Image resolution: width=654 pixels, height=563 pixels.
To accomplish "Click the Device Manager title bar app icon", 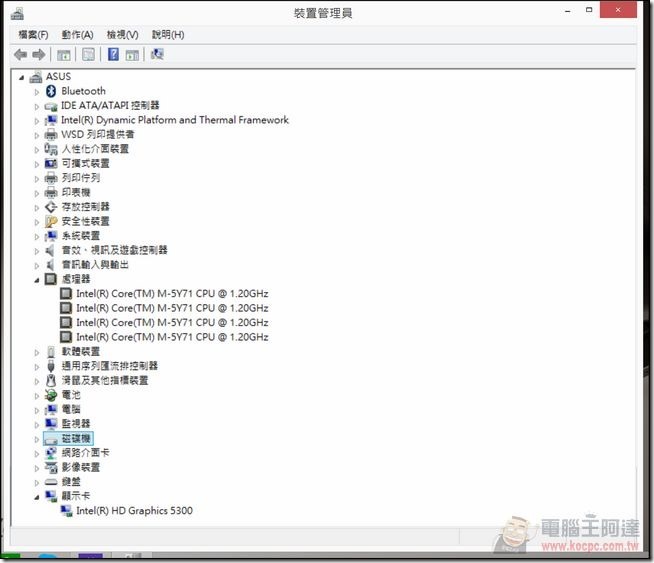I will (17, 14).
